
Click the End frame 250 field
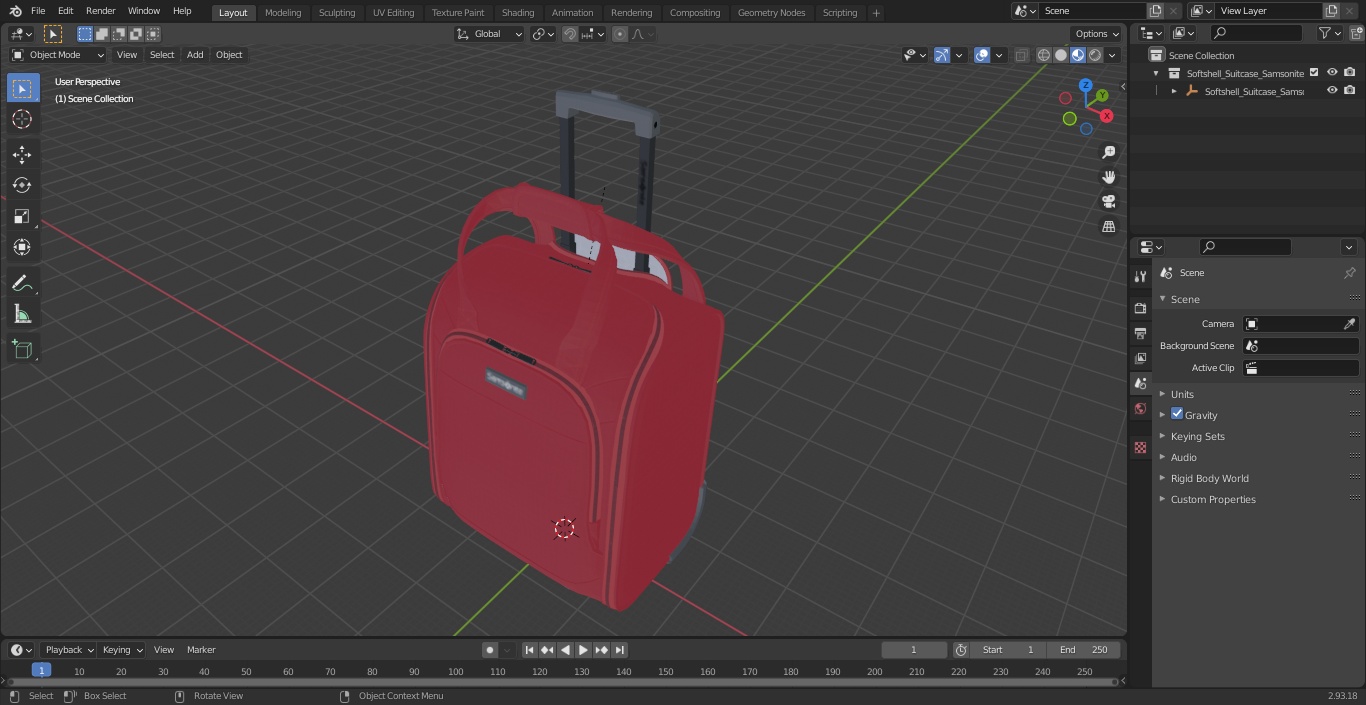pos(1084,650)
